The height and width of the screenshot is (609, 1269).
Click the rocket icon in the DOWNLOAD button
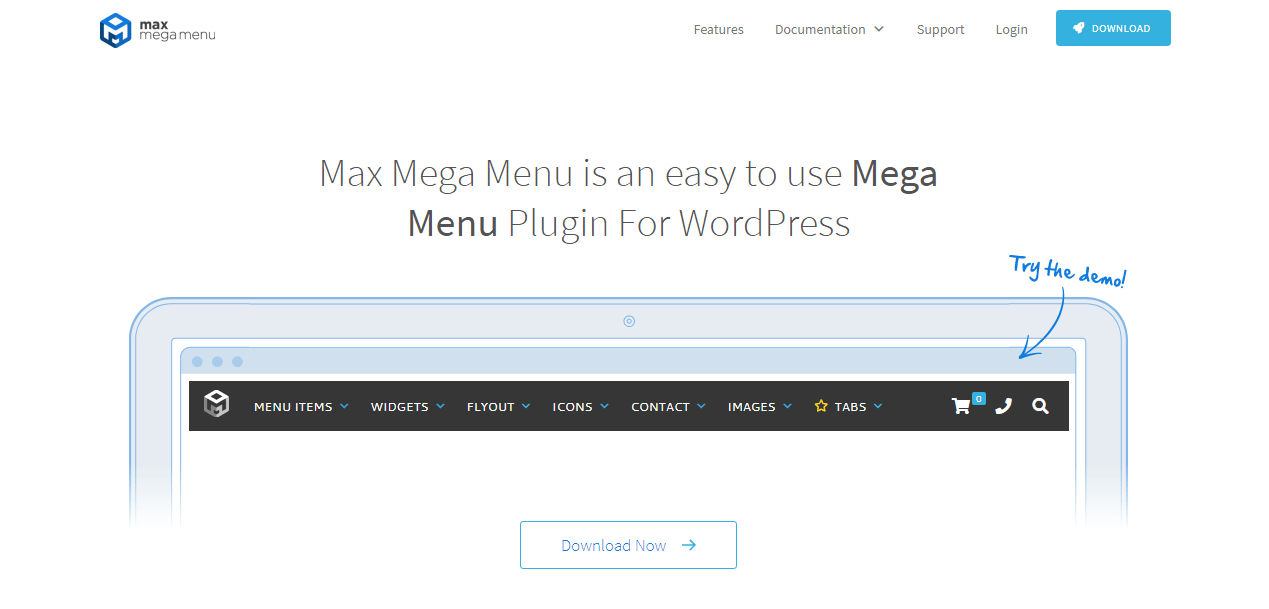pos(1079,28)
